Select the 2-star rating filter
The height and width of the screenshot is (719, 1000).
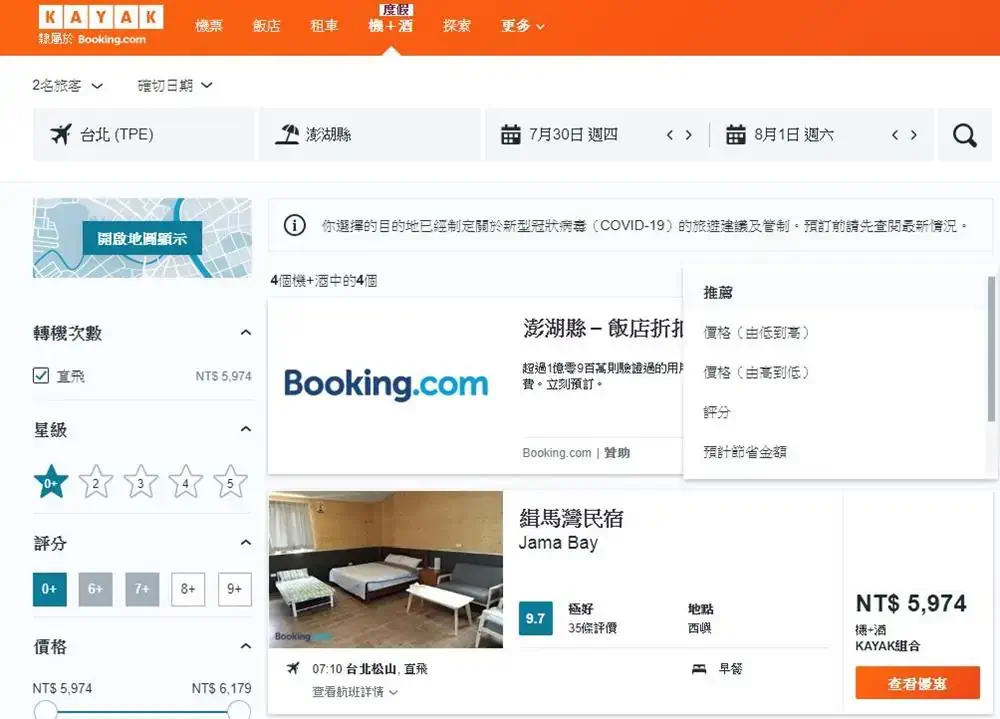tap(96, 483)
